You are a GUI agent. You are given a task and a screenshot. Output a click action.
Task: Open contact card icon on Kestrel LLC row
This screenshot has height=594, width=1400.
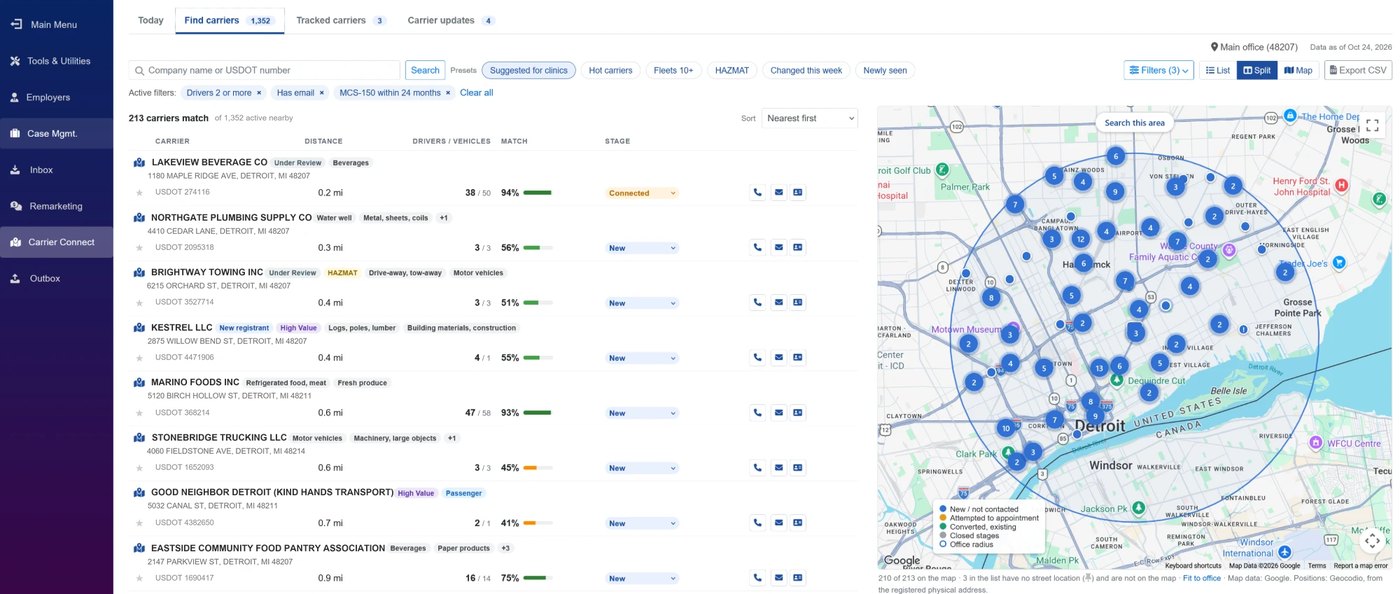point(798,358)
